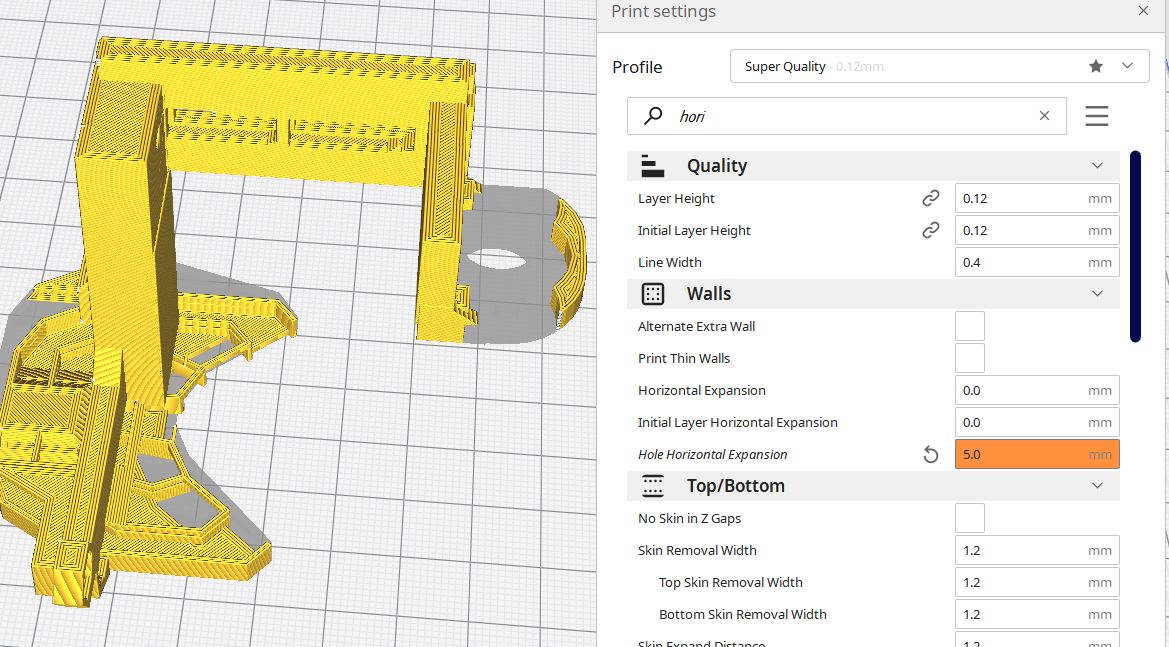
Task: Reset Hole Horizontal Expansion with the revert arrow
Action: (931, 454)
